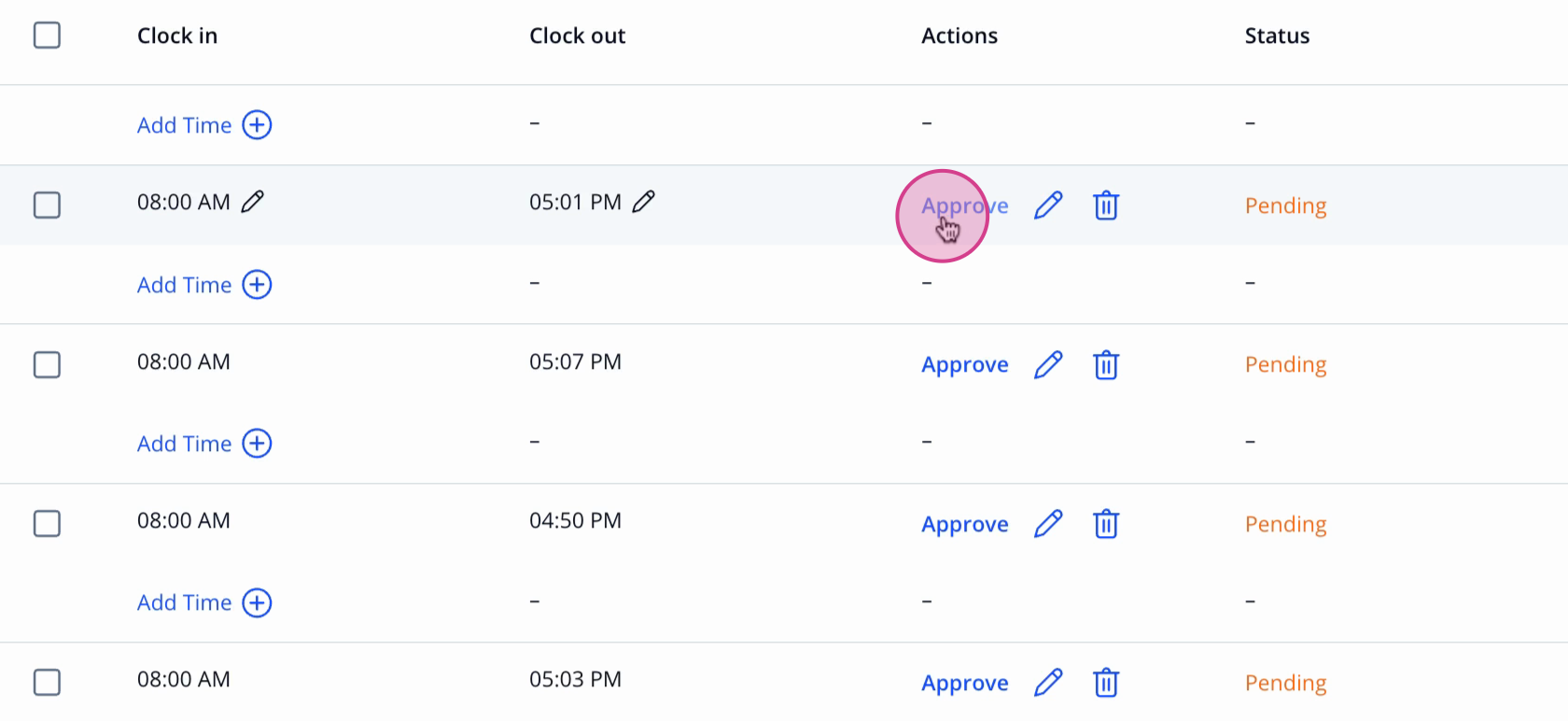
Task: Select the checkbox for the 05:03 PM row
Action: tap(47, 682)
